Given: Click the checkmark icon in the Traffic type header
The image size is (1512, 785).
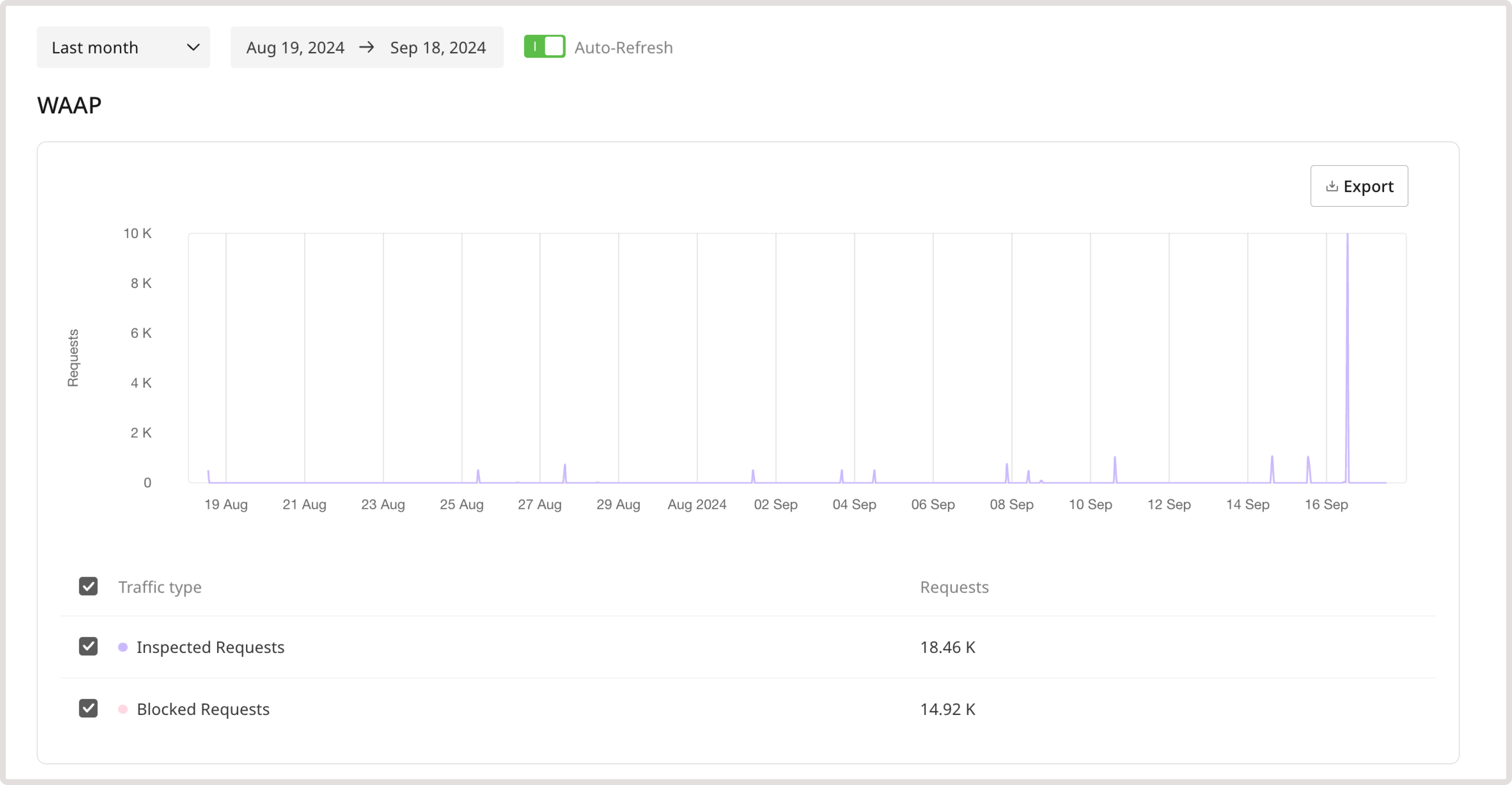Looking at the screenshot, I should (x=88, y=587).
